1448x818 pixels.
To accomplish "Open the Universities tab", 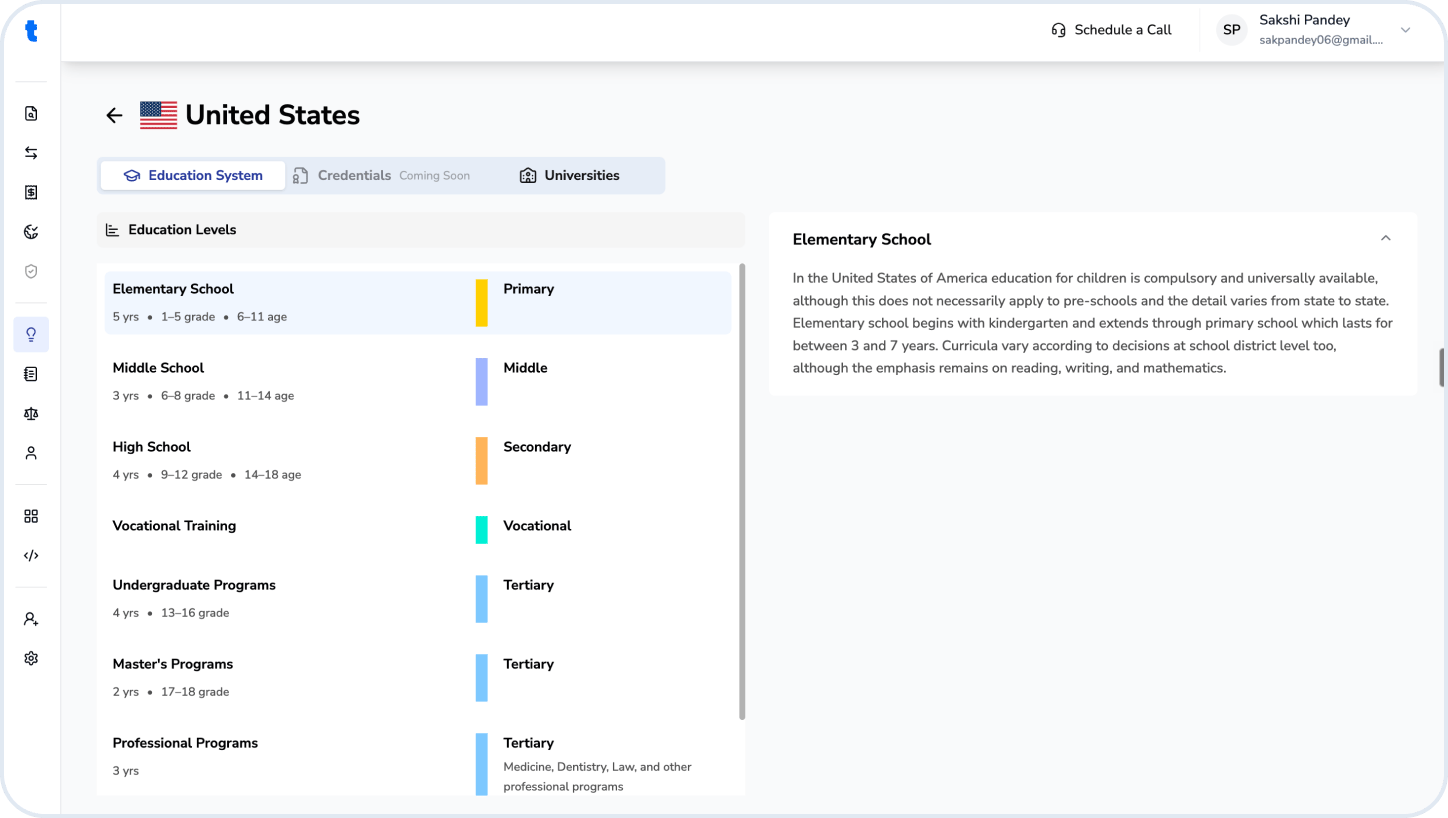I will (570, 176).
